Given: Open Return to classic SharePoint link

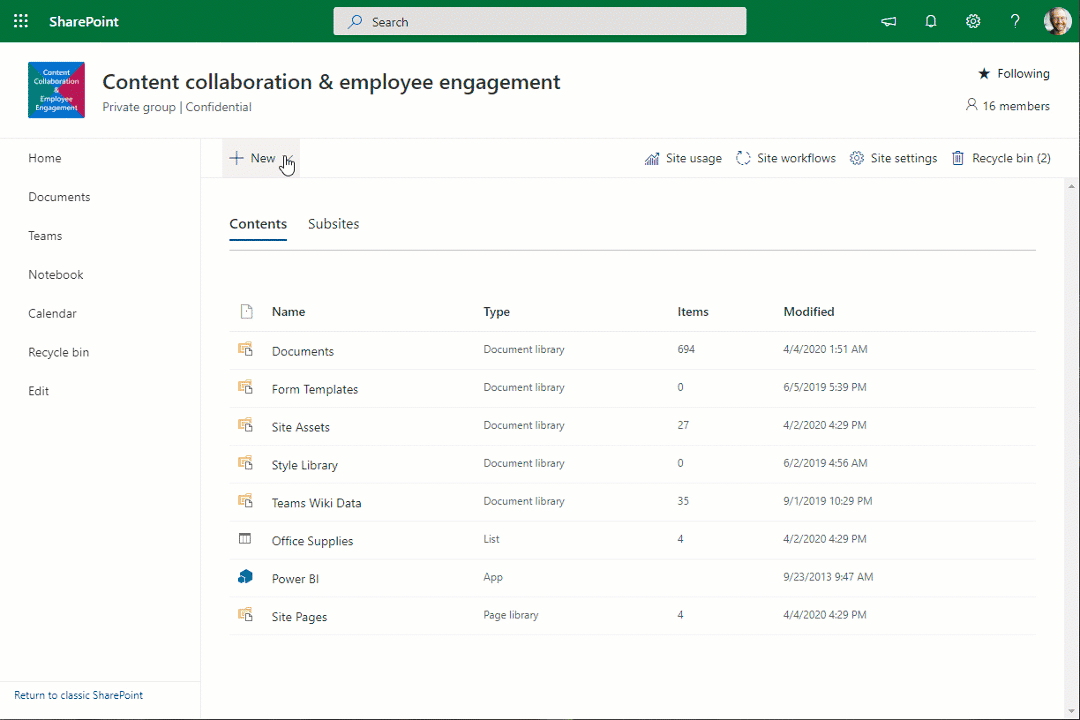Looking at the screenshot, I should coord(78,694).
